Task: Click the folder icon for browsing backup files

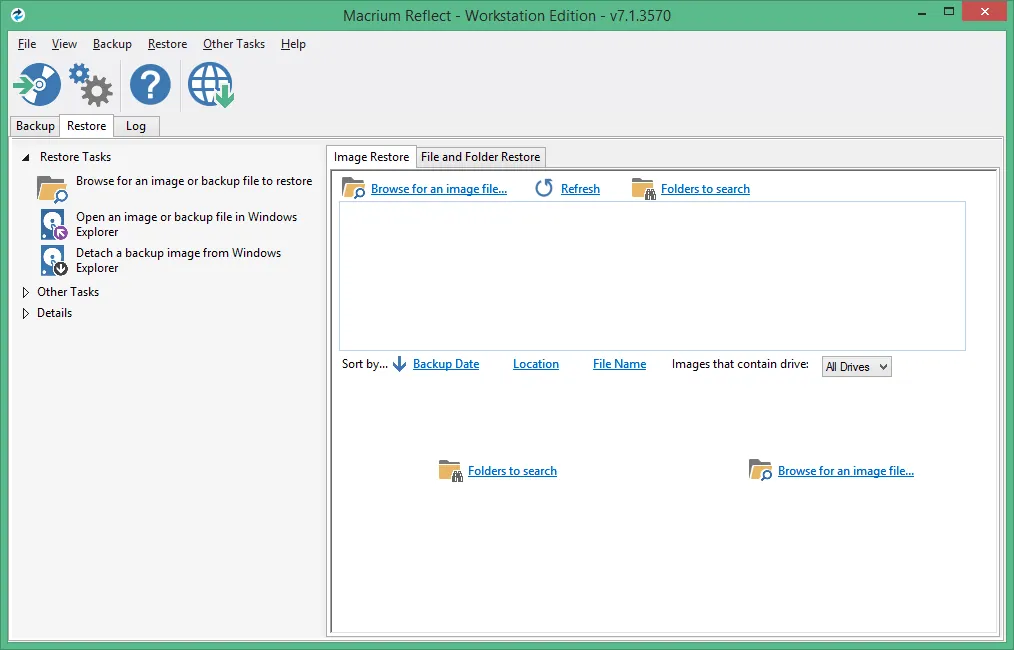Action: [52, 188]
